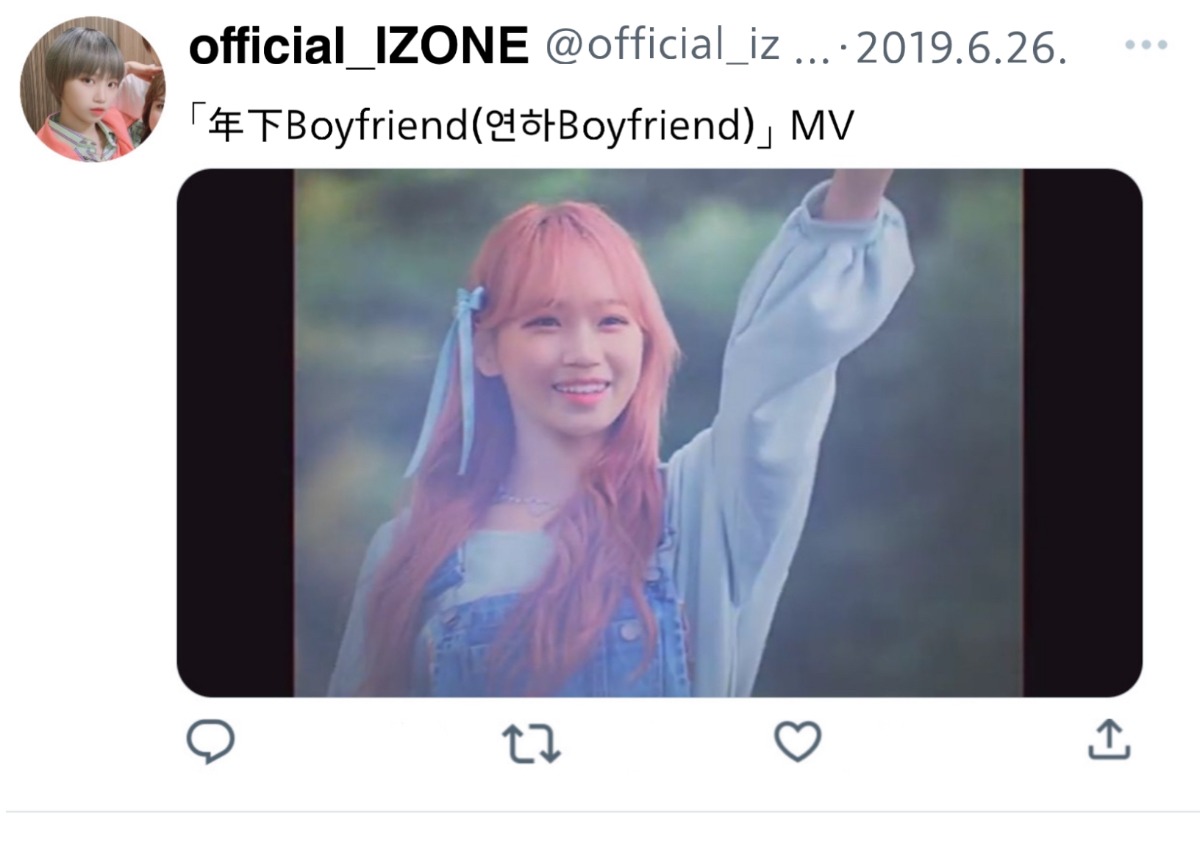Retweet this post using the arrows icon

pos(530,744)
